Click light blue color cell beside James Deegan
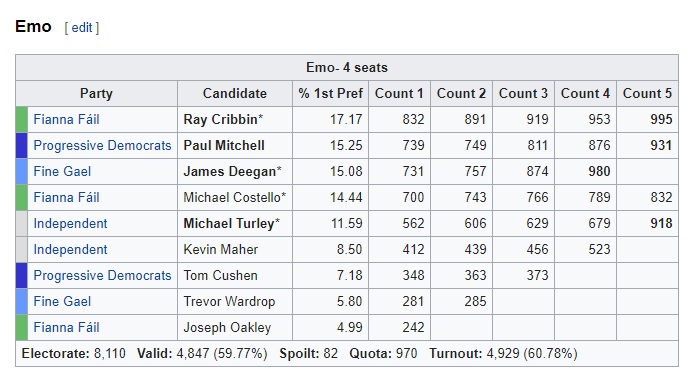Image resolution: width=698 pixels, height=376 pixels. [21, 171]
